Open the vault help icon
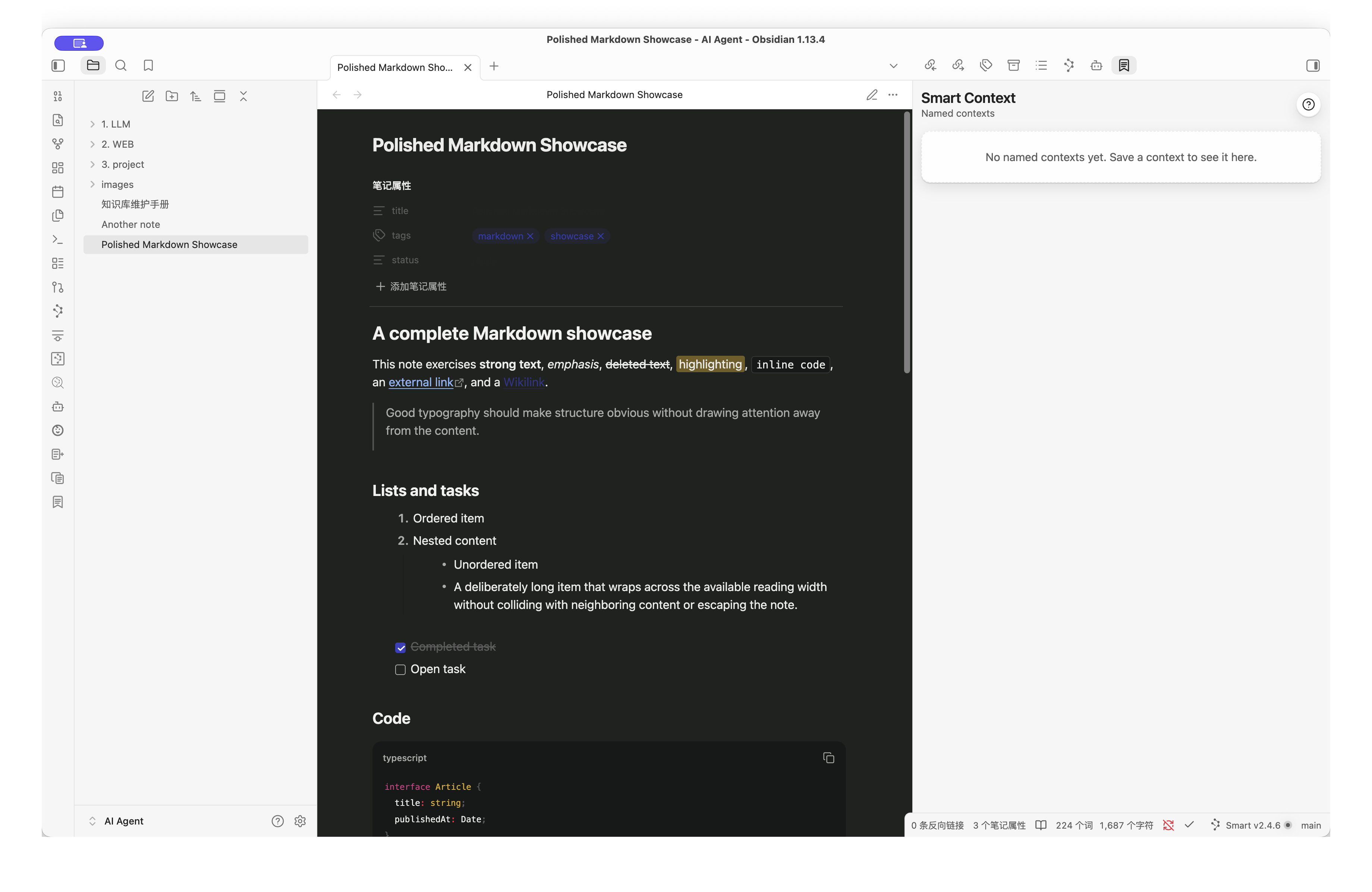 pos(277,821)
